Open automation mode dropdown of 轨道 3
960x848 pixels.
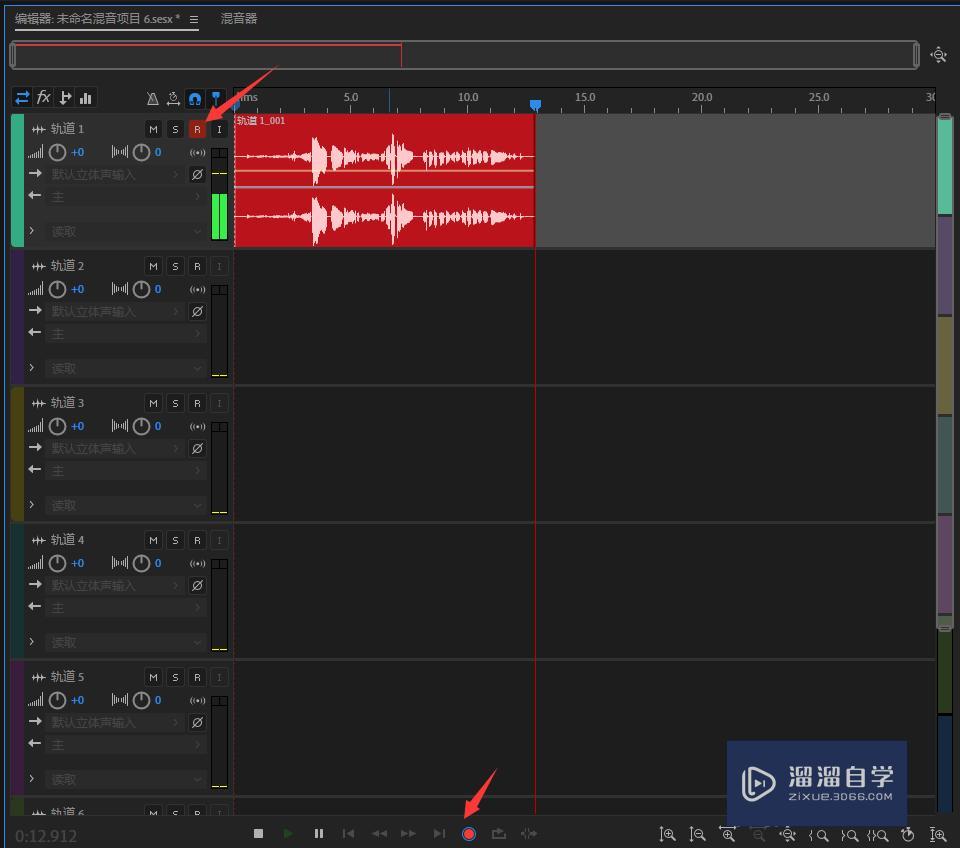125,505
